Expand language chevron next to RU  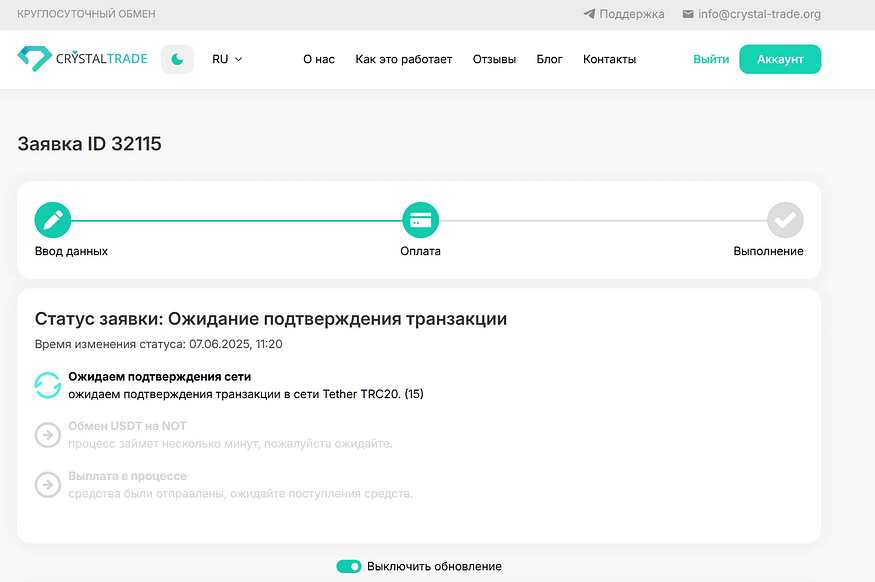coord(238,59)
